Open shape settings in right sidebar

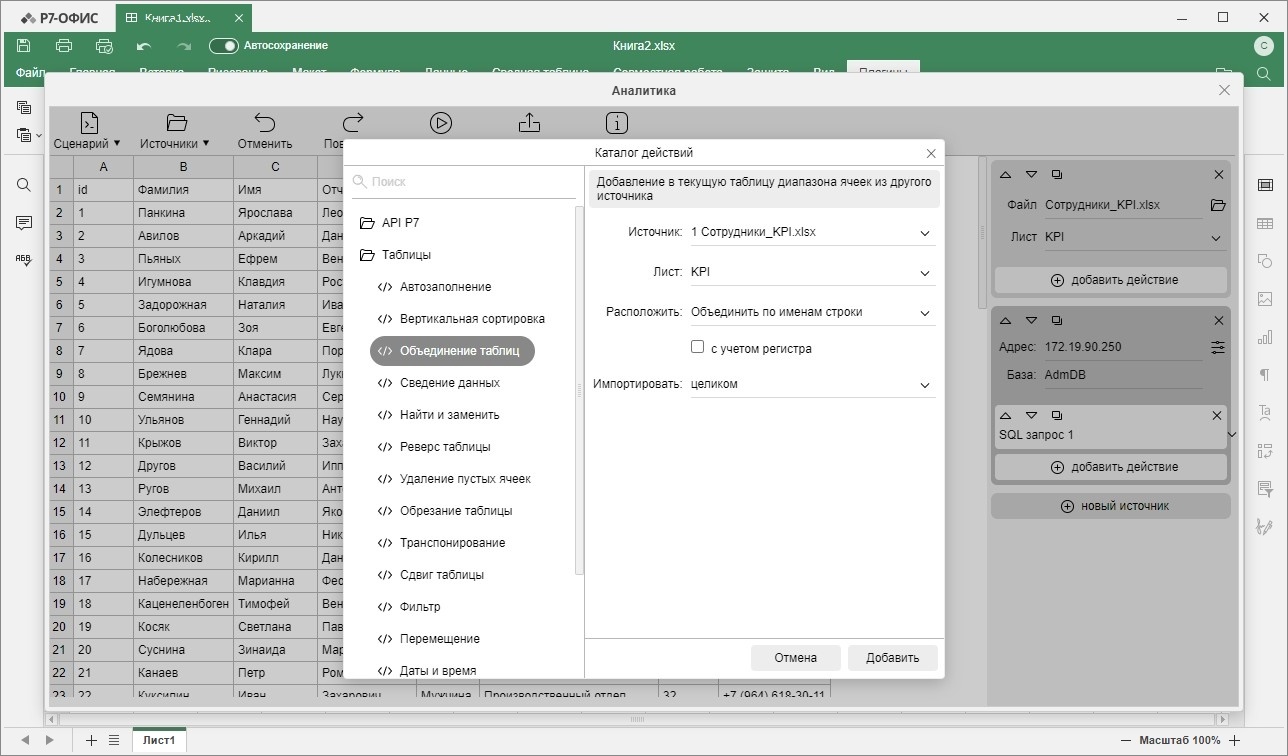(x=1265, y=261)
